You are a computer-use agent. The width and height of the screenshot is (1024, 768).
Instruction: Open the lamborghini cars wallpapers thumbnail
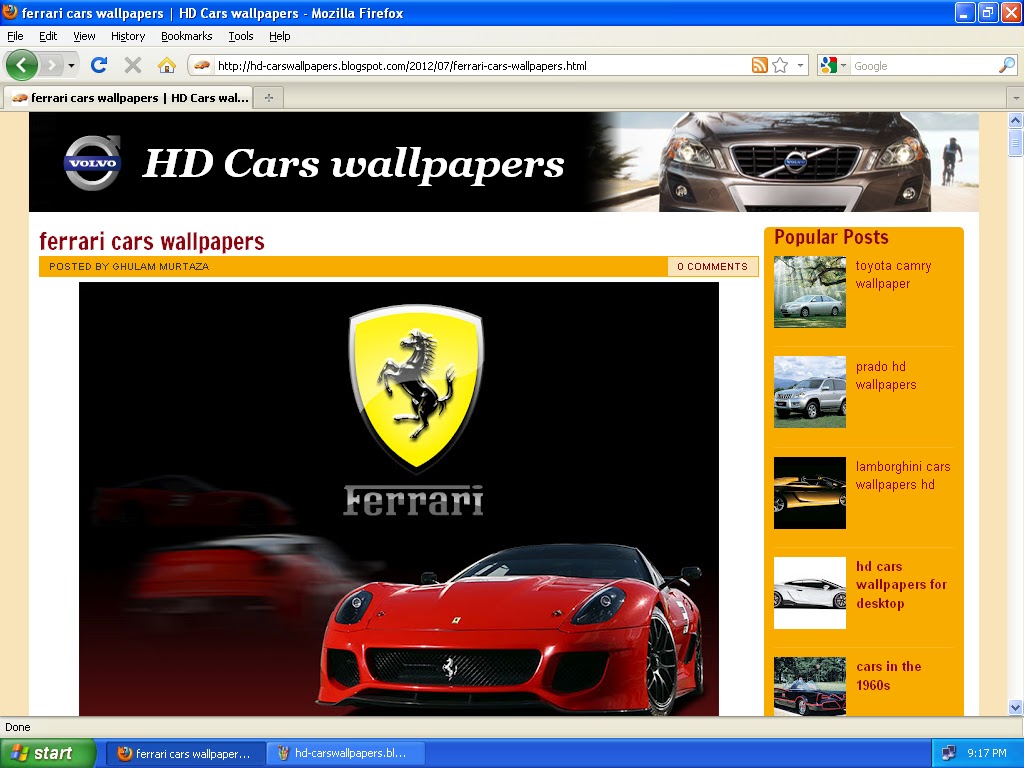click(810, 492)
